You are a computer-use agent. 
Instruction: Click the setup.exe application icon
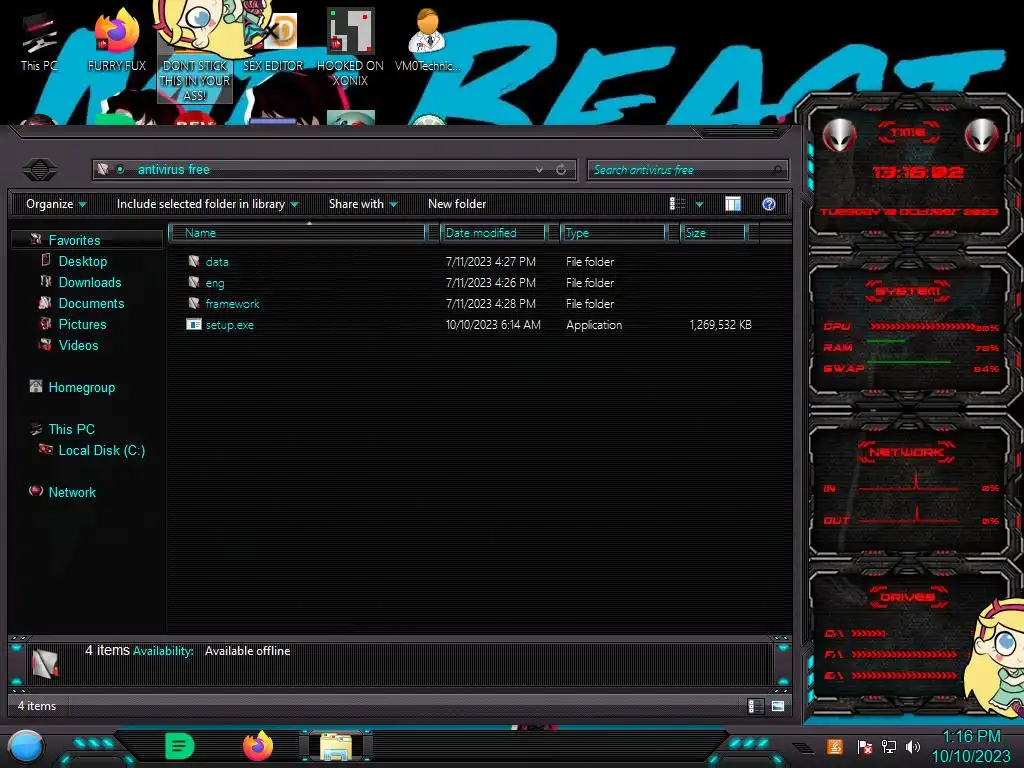194,324
